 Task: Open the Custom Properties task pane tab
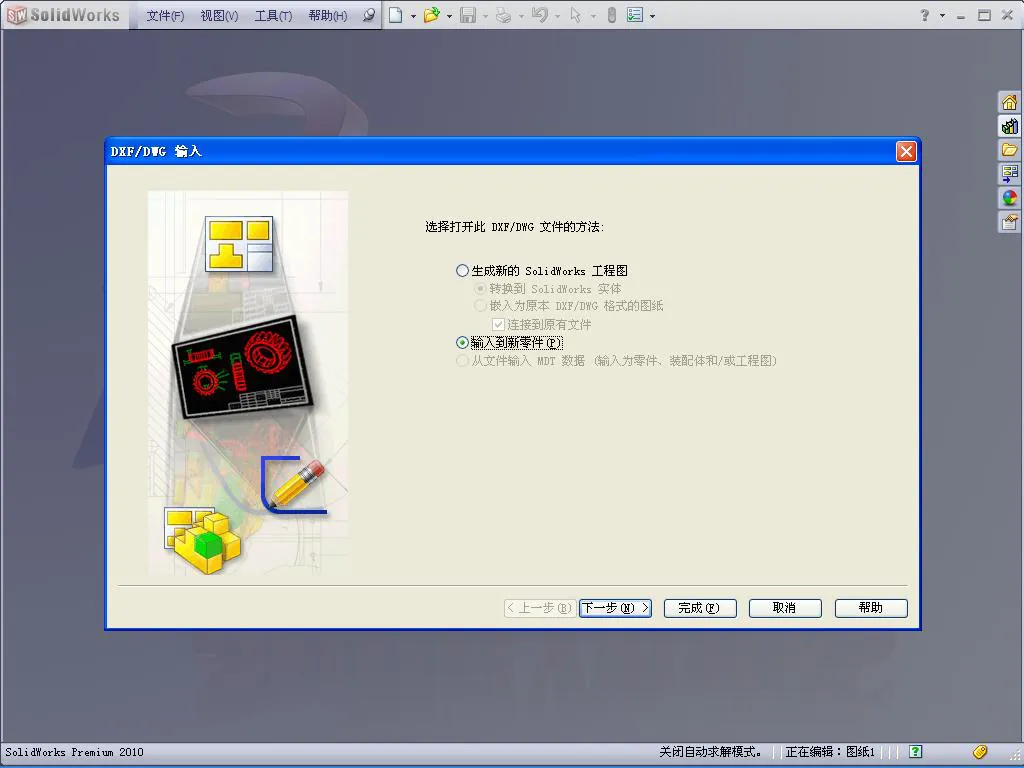1010,222
